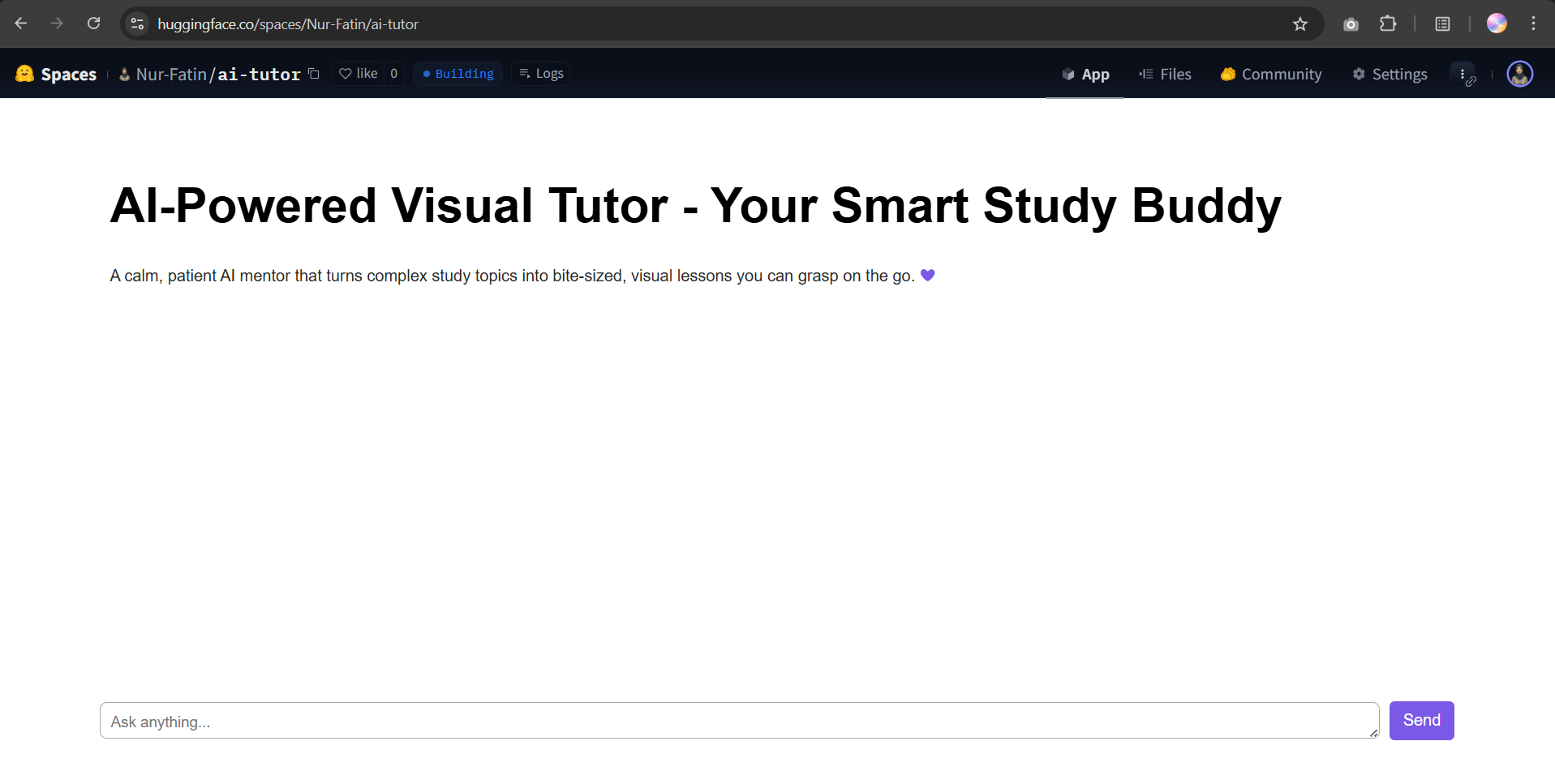This screenshot has height=784, width=1555.
Task: Open the user profile avatar menu
Action: 1519,74
